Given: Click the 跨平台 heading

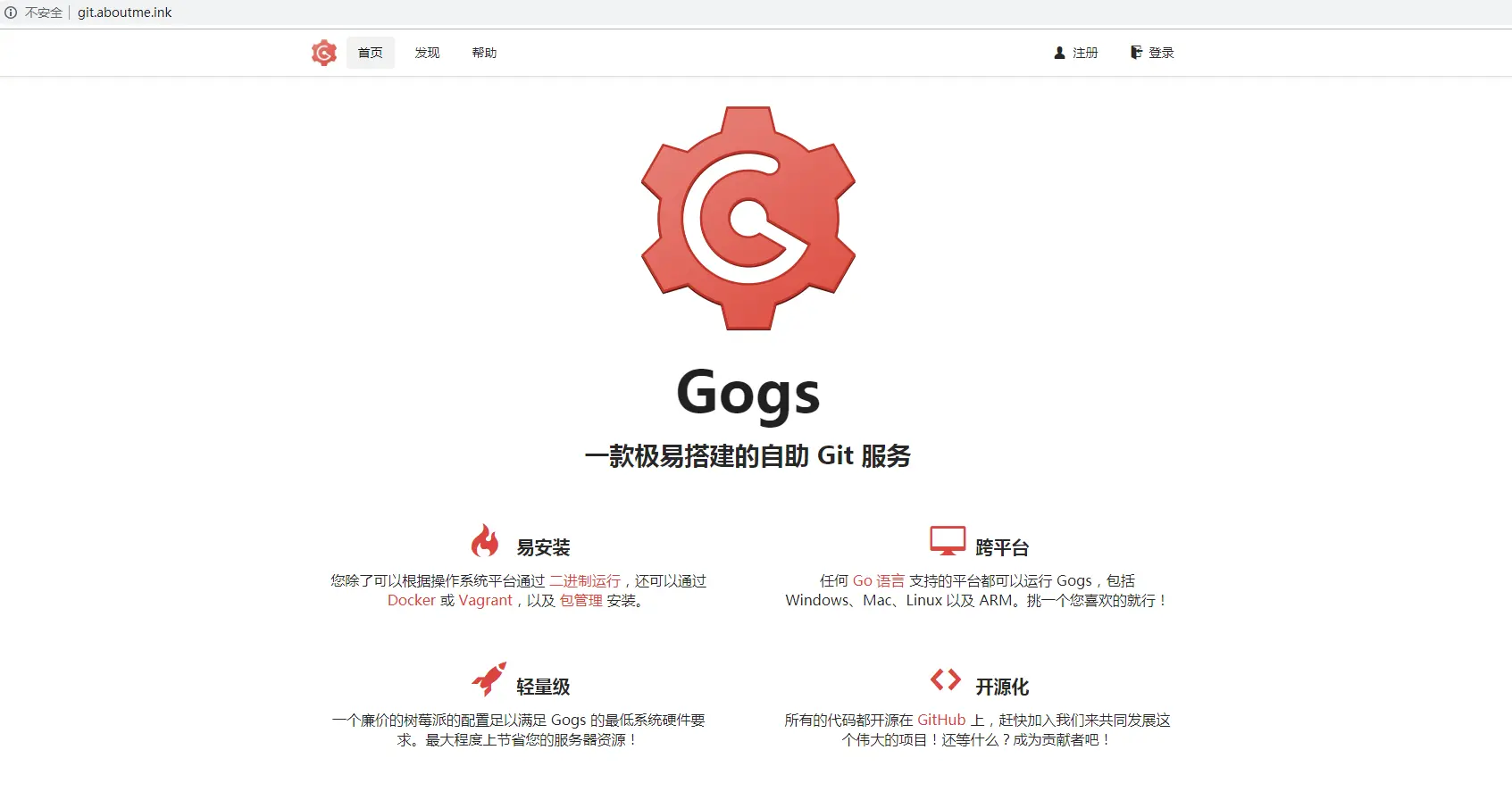Looking at the screenshot, I should coord(1002,548).
